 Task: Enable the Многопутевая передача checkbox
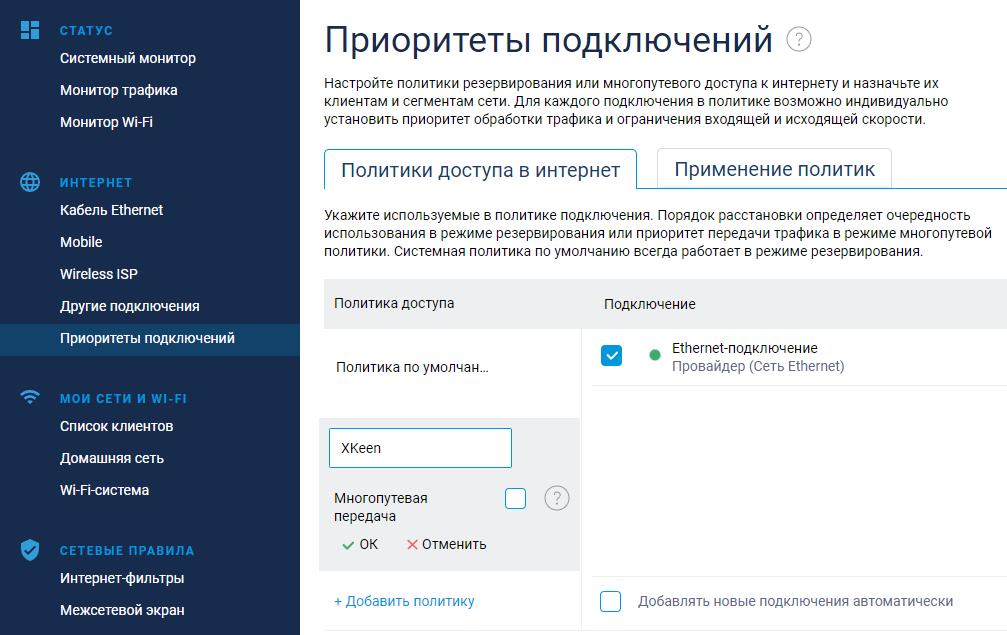[515, 498]
